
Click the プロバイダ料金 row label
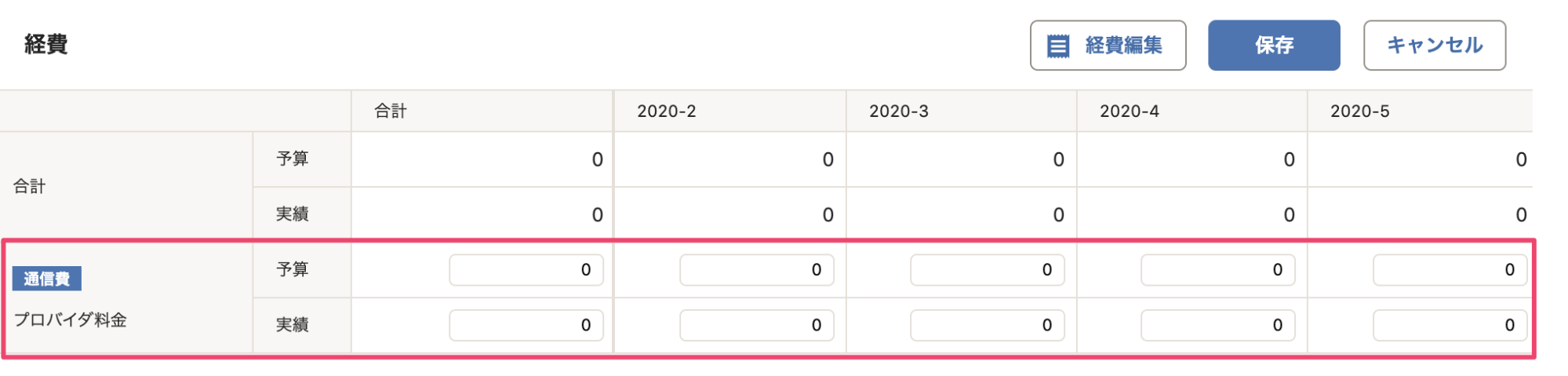tap(71, 320)
